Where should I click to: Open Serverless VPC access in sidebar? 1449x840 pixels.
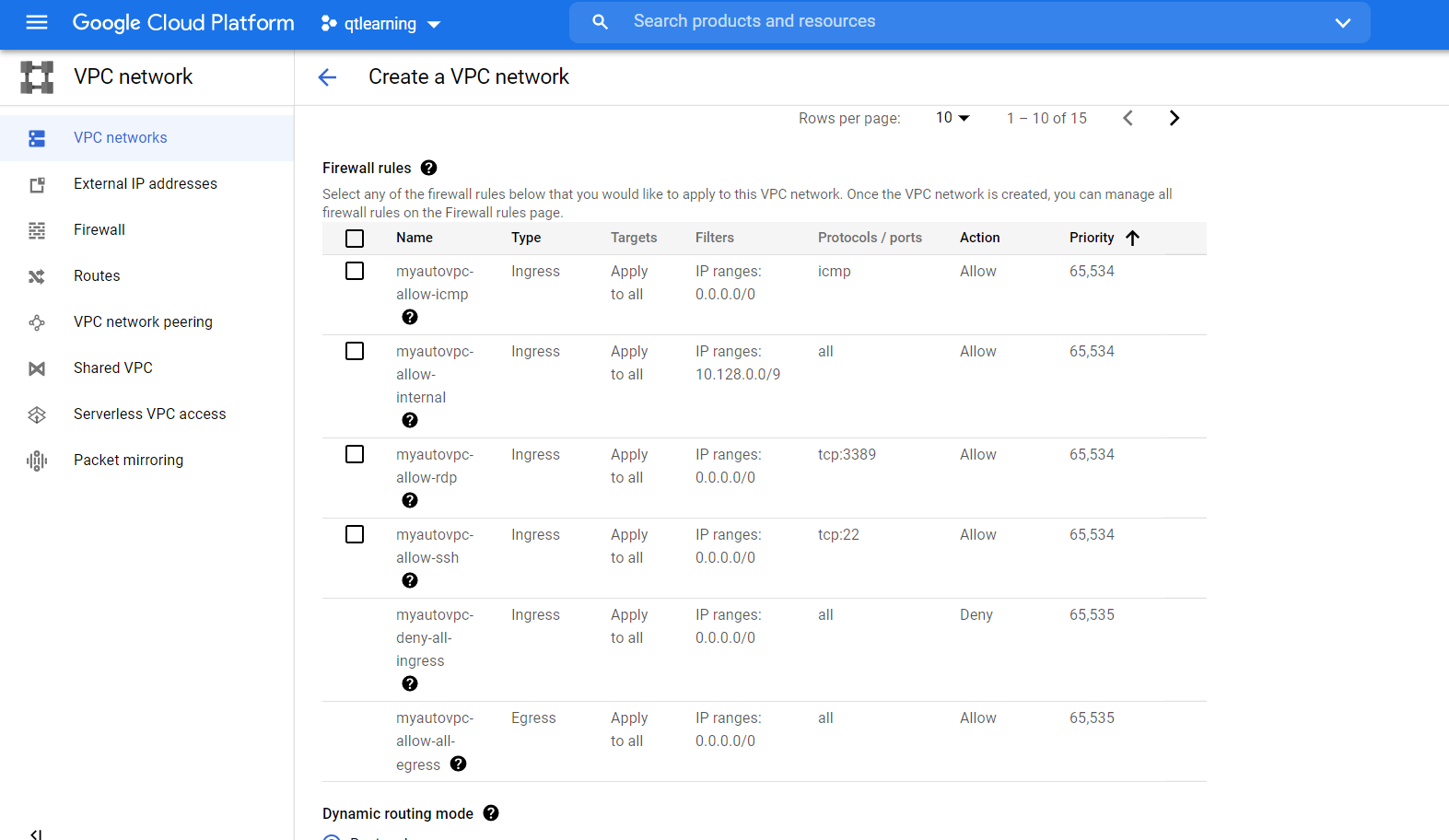[x=147, y=414]
